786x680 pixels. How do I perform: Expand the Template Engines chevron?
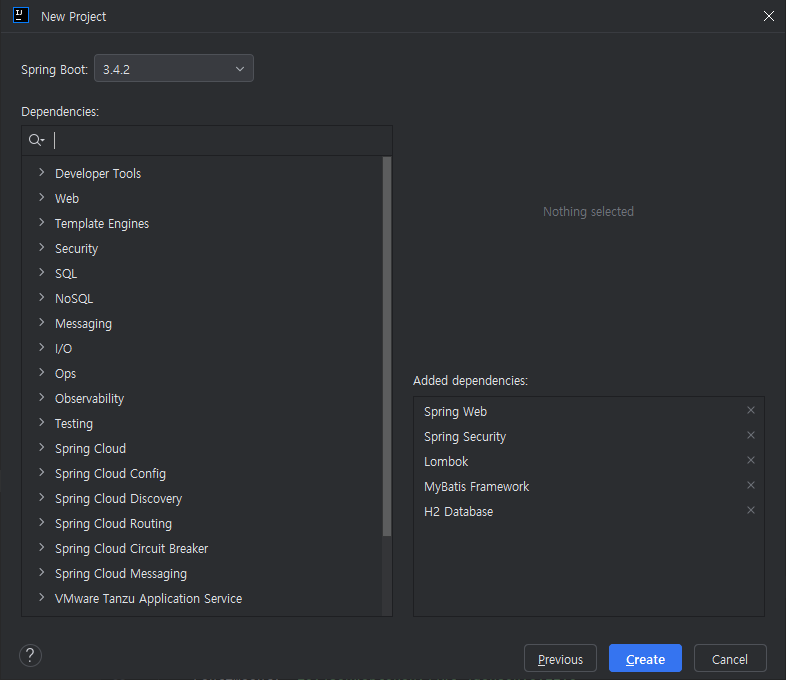tap(42, 223)
